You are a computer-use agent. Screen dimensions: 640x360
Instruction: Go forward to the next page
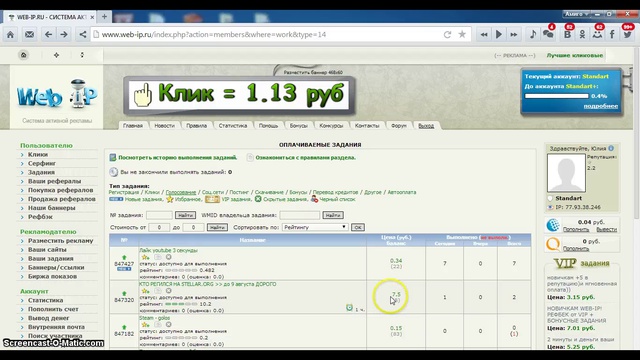64,34
